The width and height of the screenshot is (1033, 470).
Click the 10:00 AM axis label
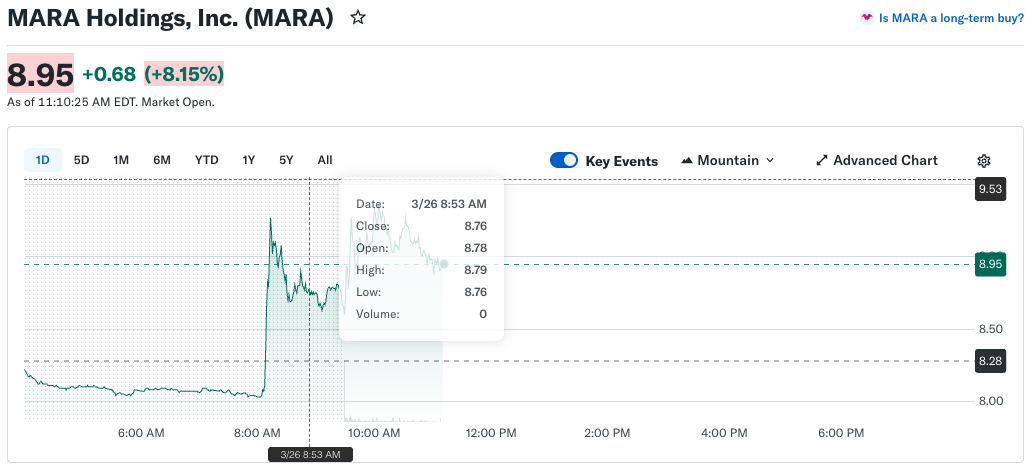tap(374, 433)
